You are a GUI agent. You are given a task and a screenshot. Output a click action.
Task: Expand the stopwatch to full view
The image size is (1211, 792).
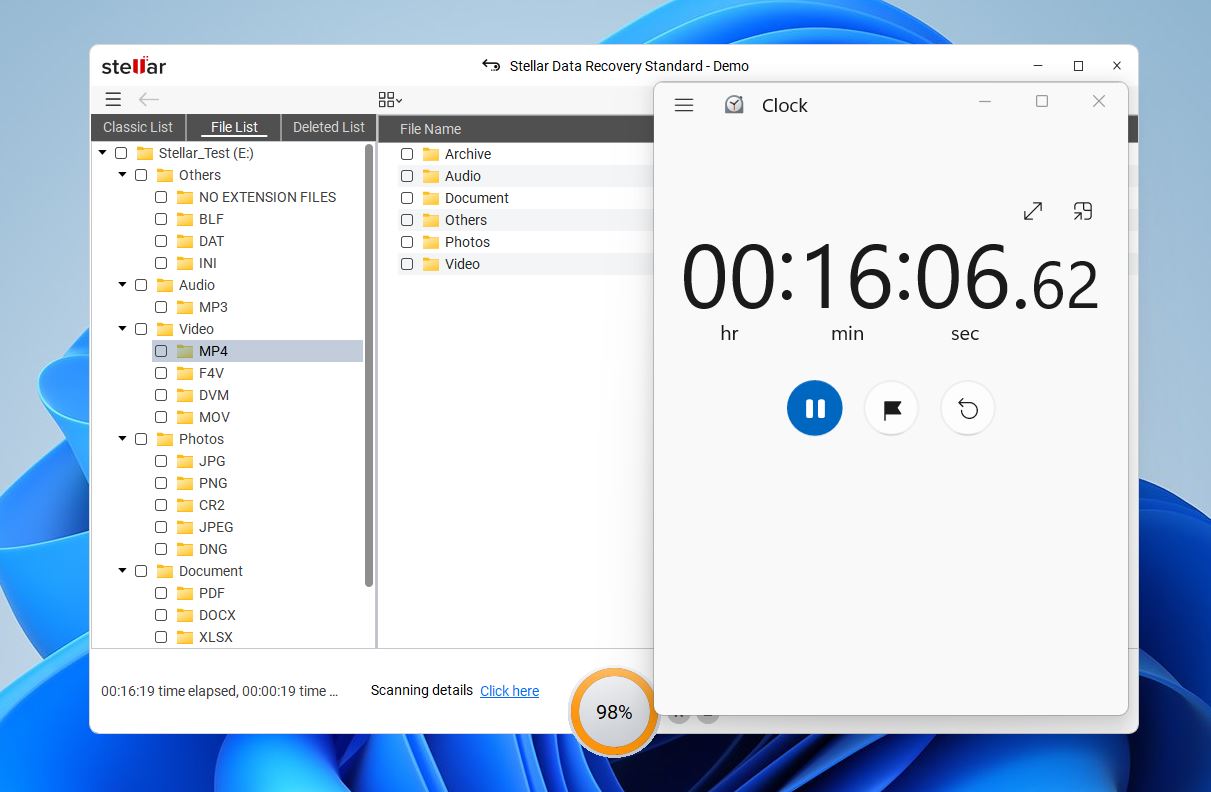[1033, 211]
